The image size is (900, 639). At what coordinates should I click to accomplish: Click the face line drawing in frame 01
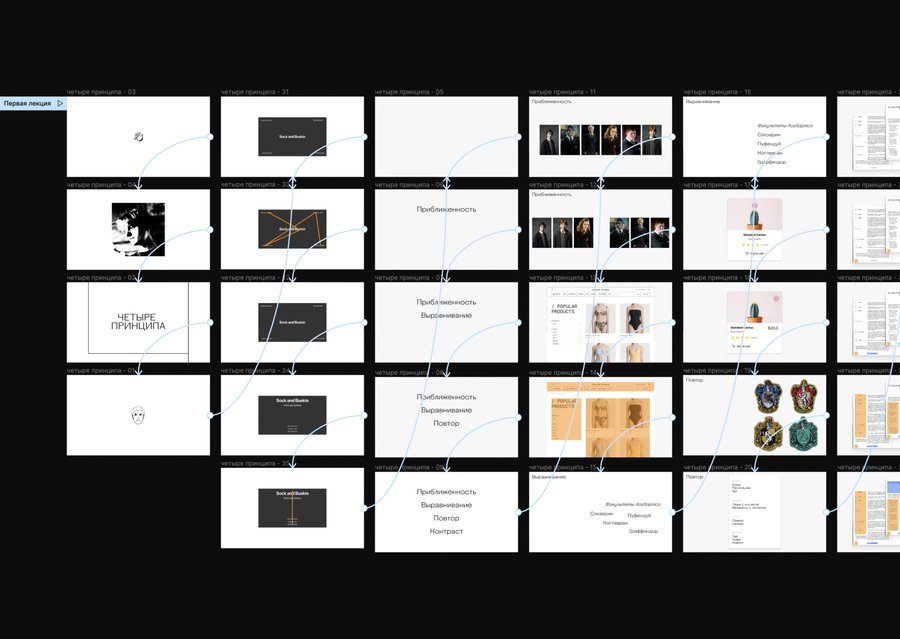[x=138, y=415]
